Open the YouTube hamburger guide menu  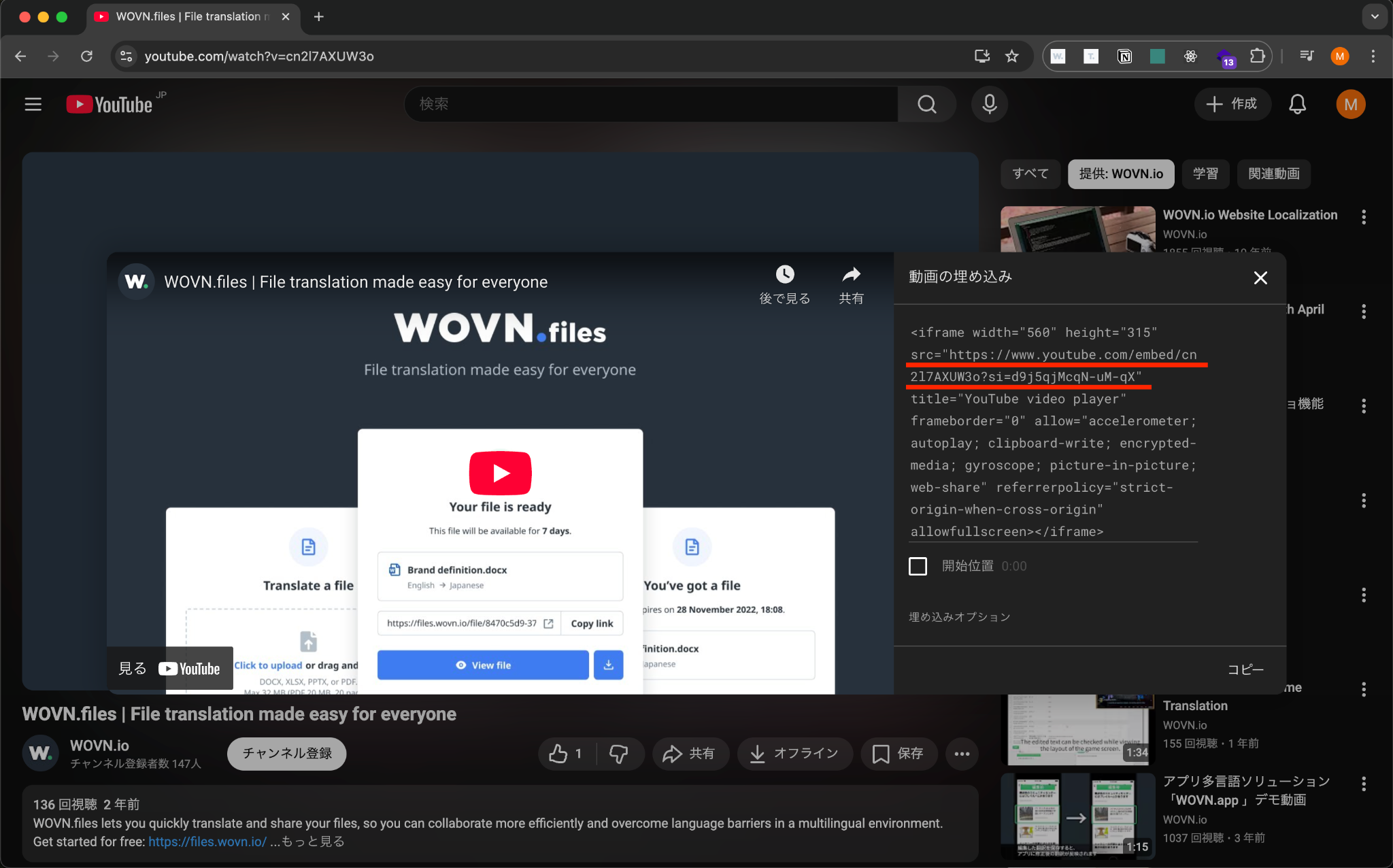point(33,104)
